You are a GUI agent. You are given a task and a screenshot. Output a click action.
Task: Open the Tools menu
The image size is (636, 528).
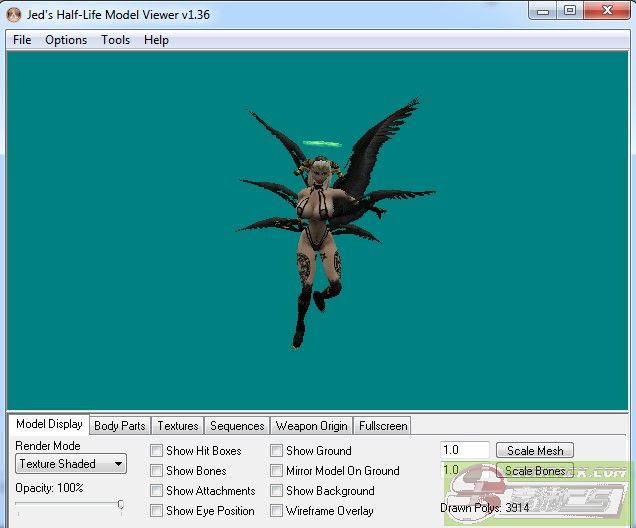115,40
